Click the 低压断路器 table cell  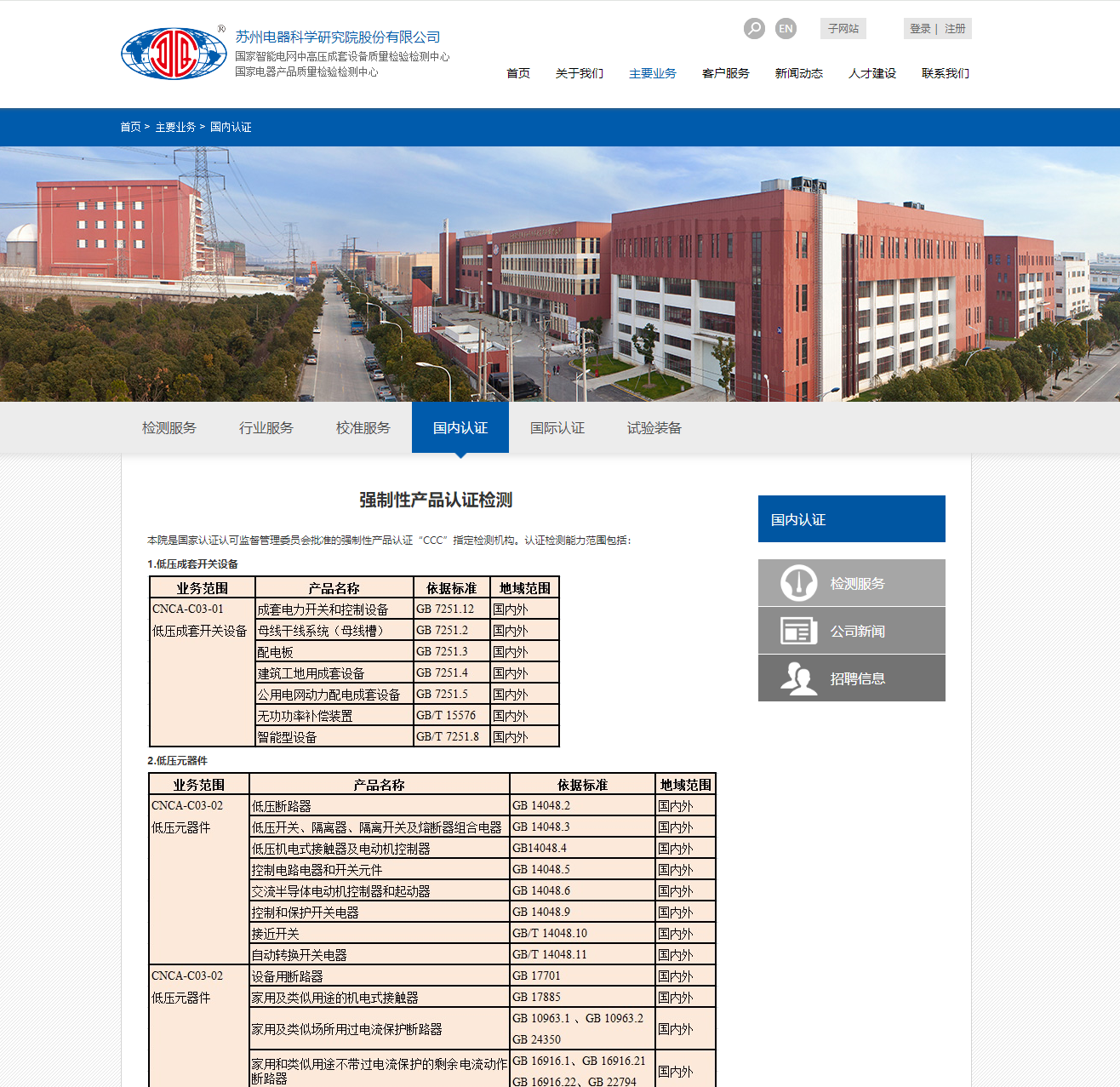click(x=380, y=805)
